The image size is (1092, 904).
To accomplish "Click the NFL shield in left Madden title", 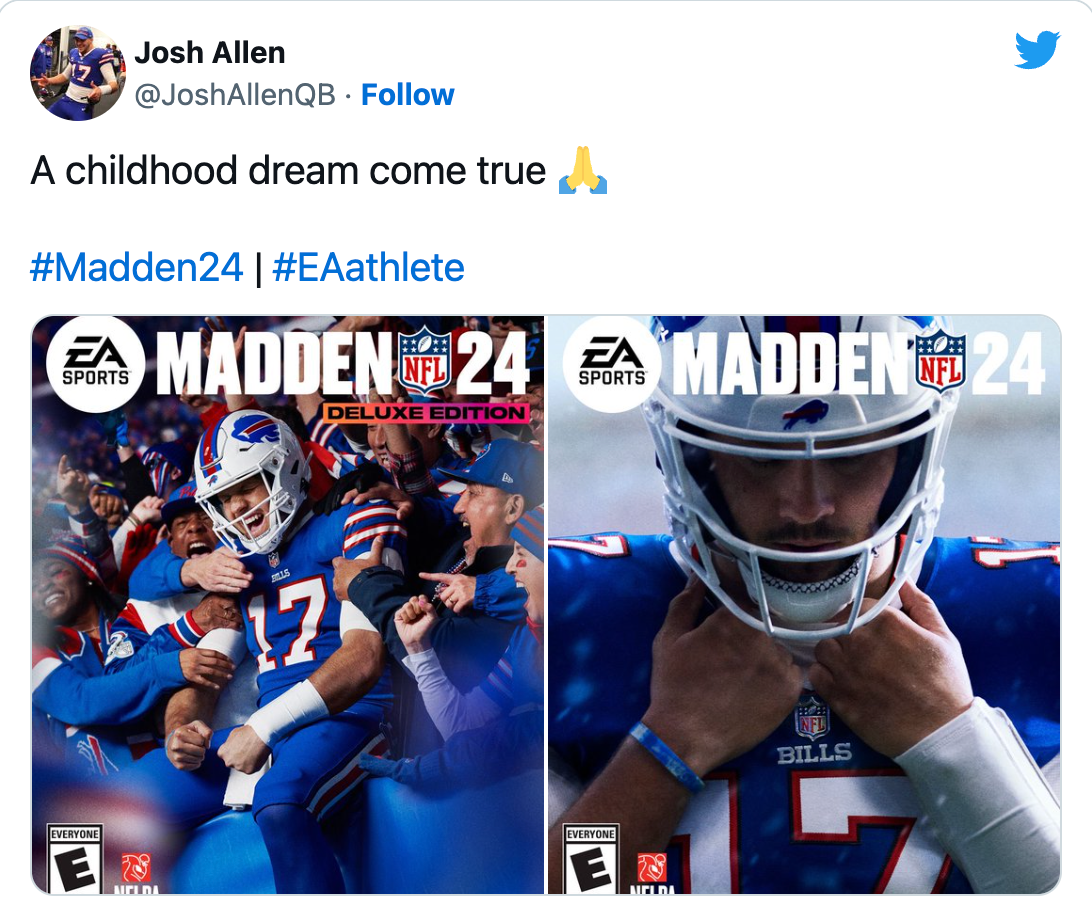I will [424, 361].
